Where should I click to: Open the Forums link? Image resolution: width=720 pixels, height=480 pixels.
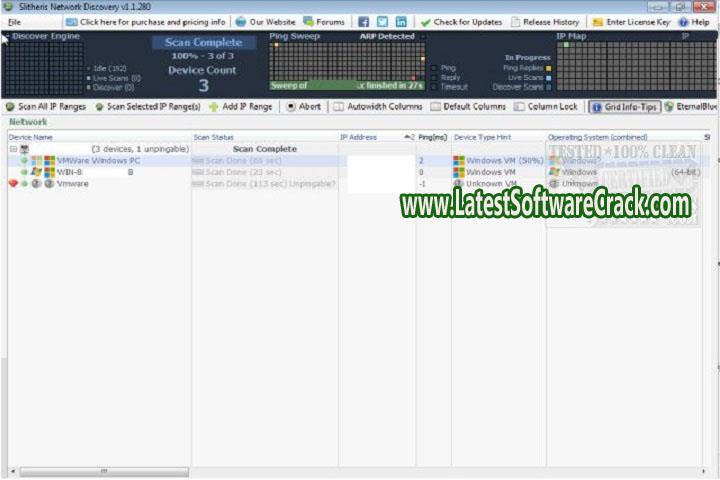324,22
